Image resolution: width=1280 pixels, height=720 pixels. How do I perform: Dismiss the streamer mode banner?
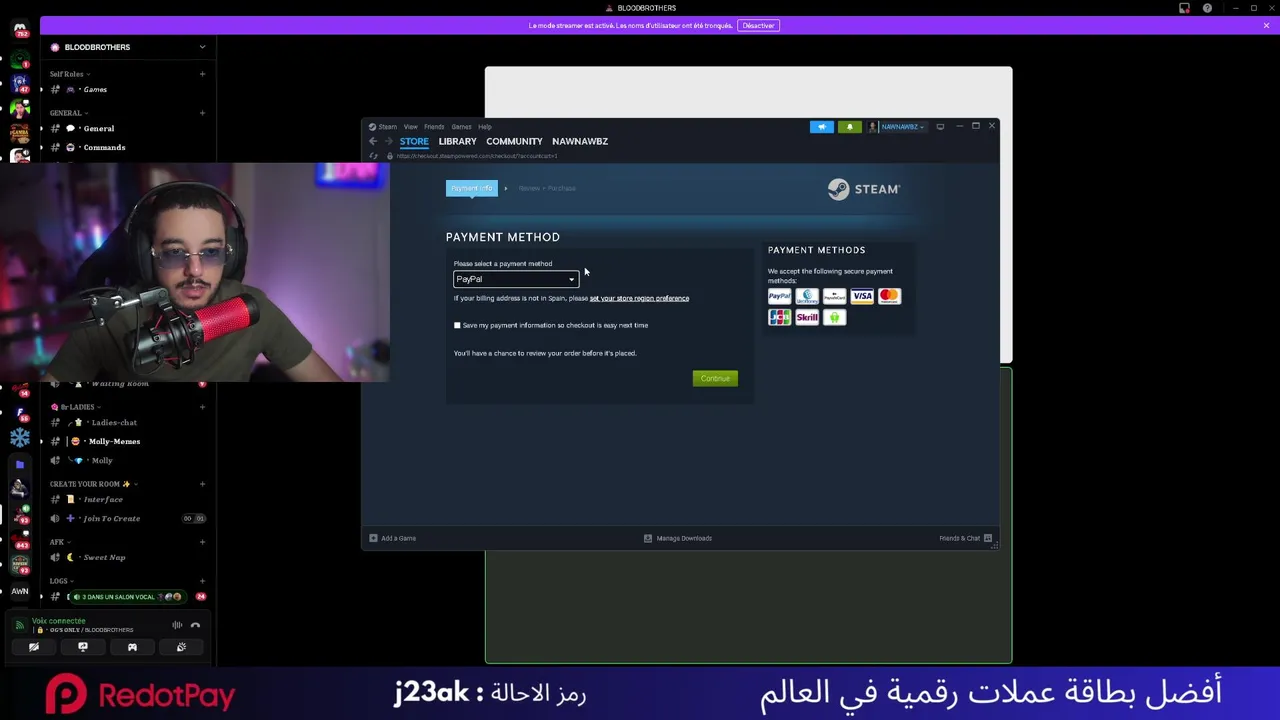(1266, 25)
